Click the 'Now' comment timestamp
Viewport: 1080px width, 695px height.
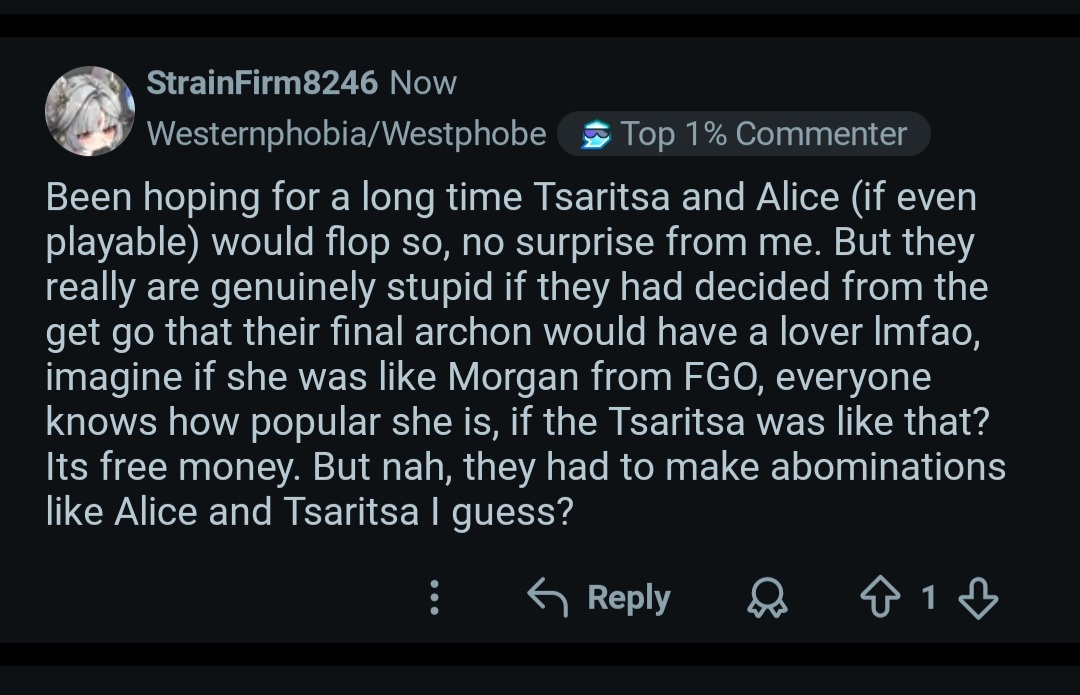click(423, 83)
